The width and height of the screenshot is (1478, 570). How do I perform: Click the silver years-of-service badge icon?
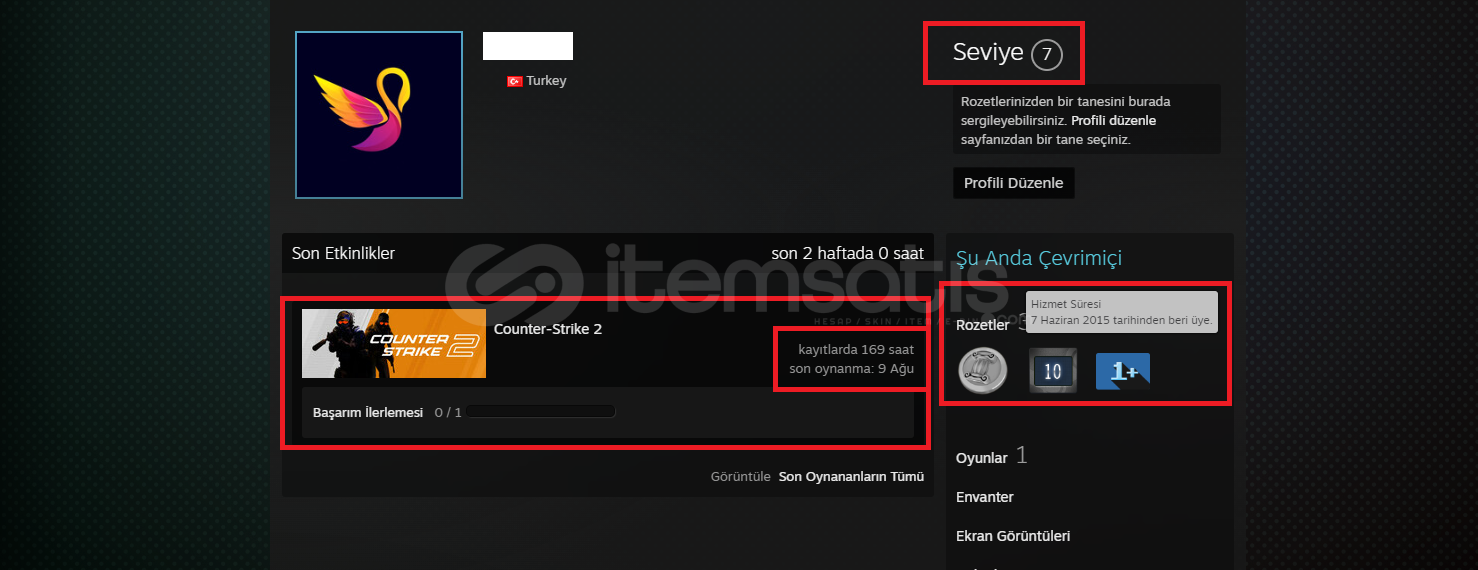[x=982, y=371]
